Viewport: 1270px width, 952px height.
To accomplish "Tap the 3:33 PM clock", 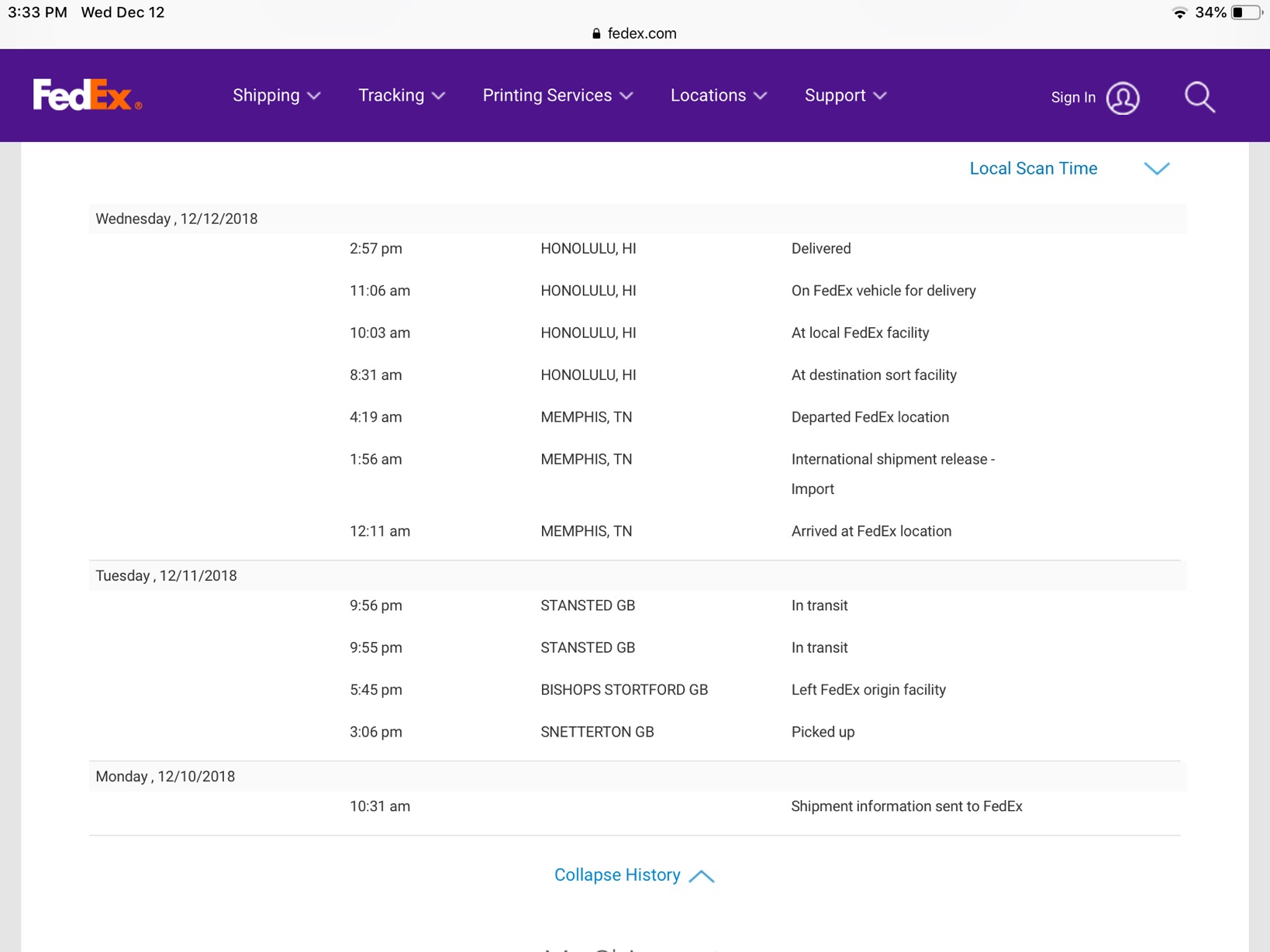I will click(37, 12).
